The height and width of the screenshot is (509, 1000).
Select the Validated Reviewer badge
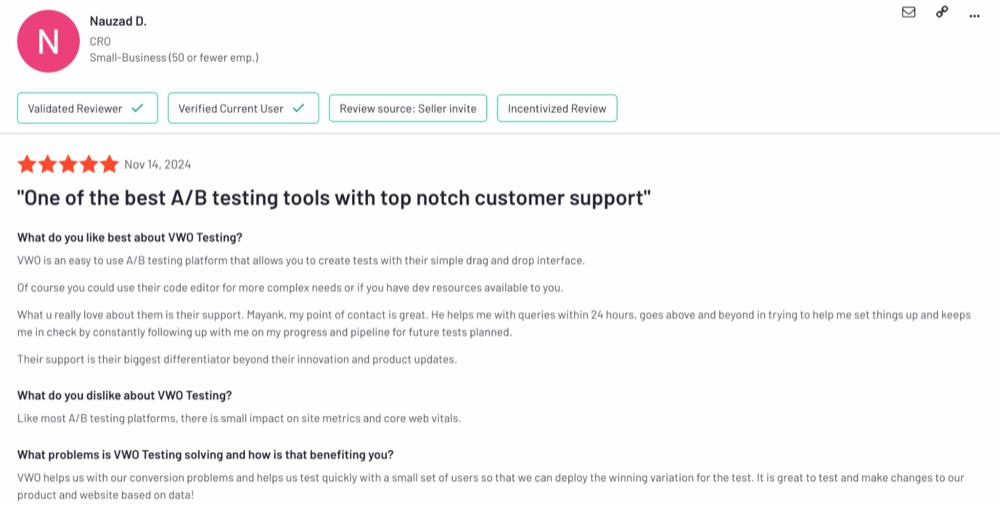pyautogui.click(x=87, y=108)
